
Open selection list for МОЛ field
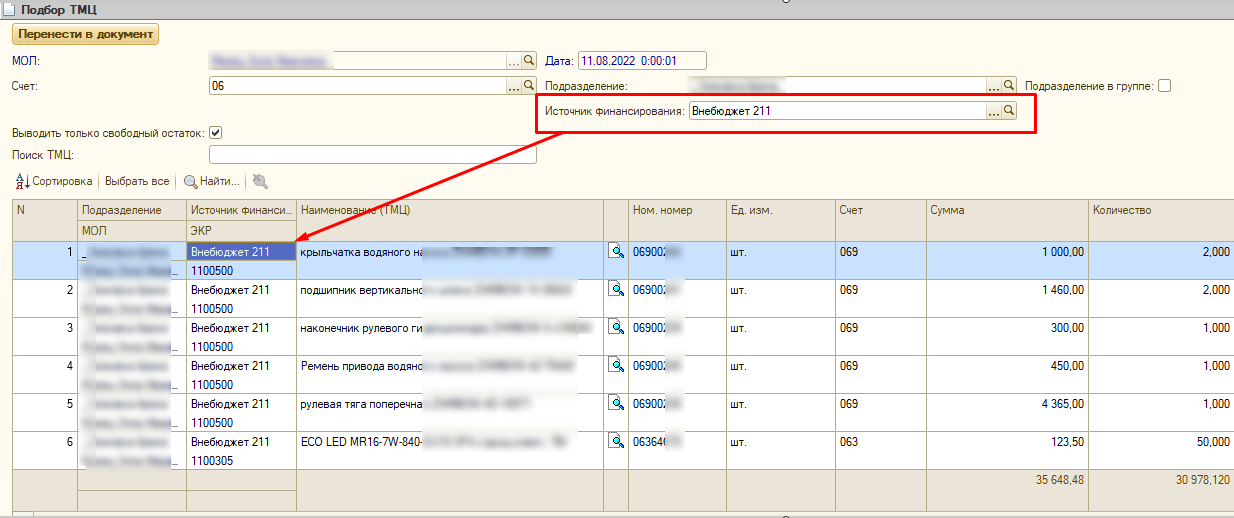515,61
